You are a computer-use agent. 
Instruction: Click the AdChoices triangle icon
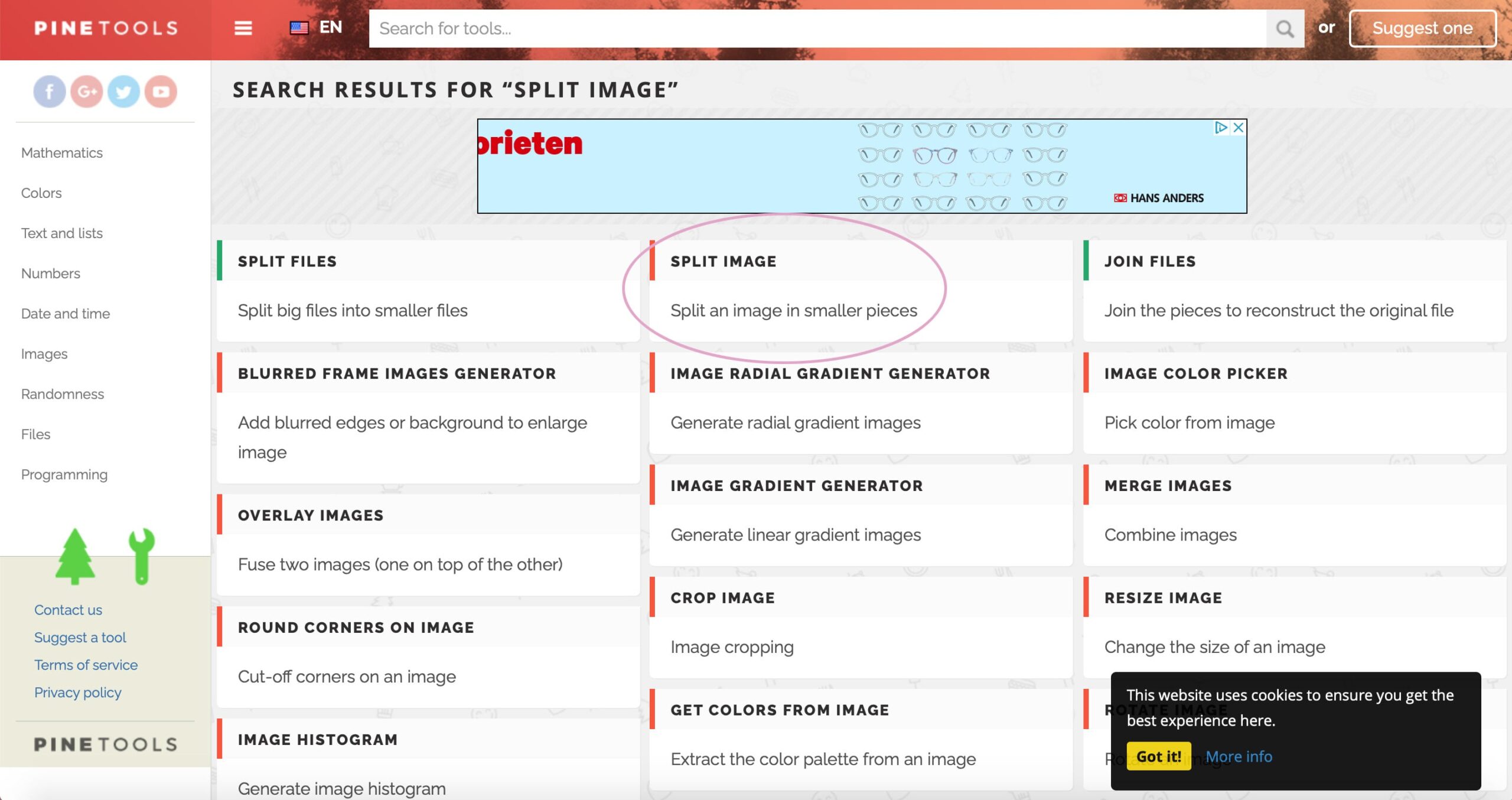[x=1221, y=128]
